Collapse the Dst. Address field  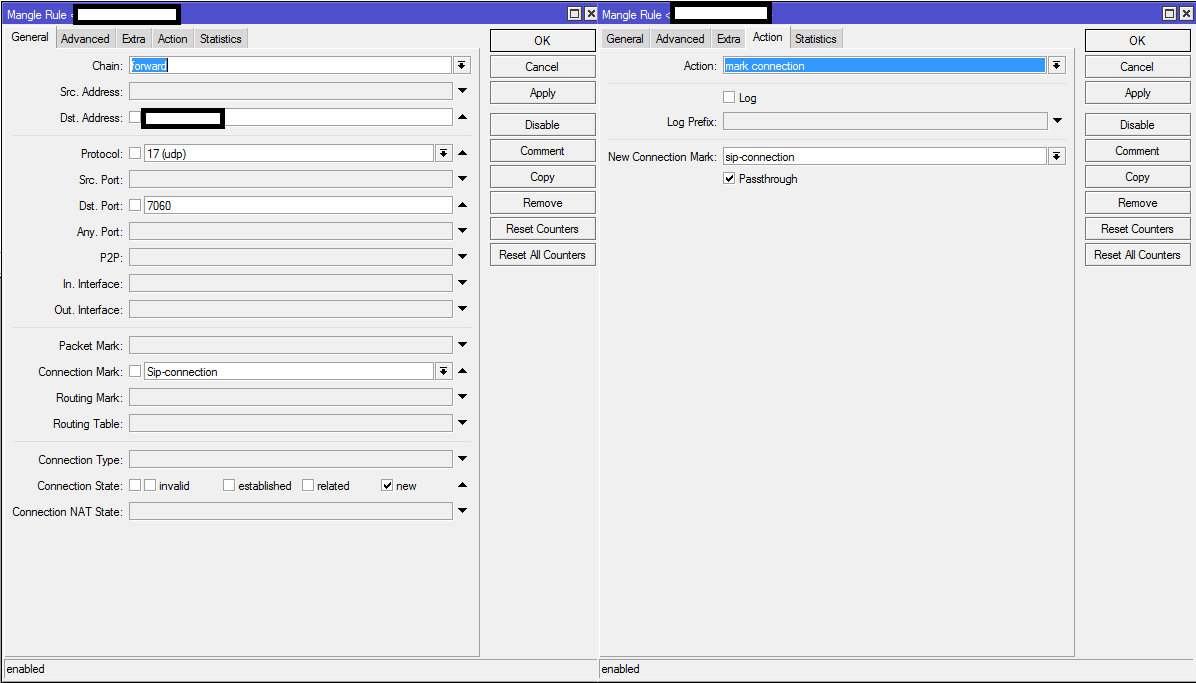(x=462, y=117)
